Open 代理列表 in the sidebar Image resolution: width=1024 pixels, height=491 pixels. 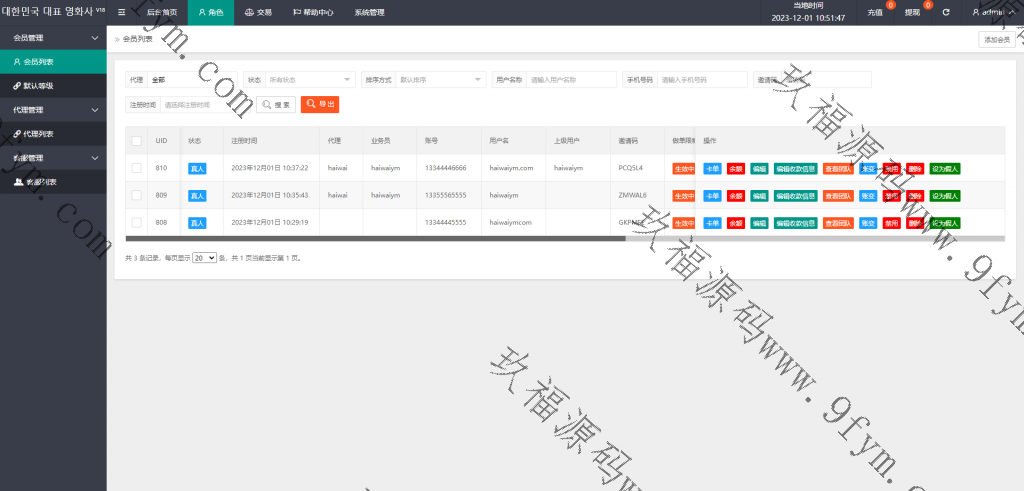pyautogui.click(x=38, y=134)
